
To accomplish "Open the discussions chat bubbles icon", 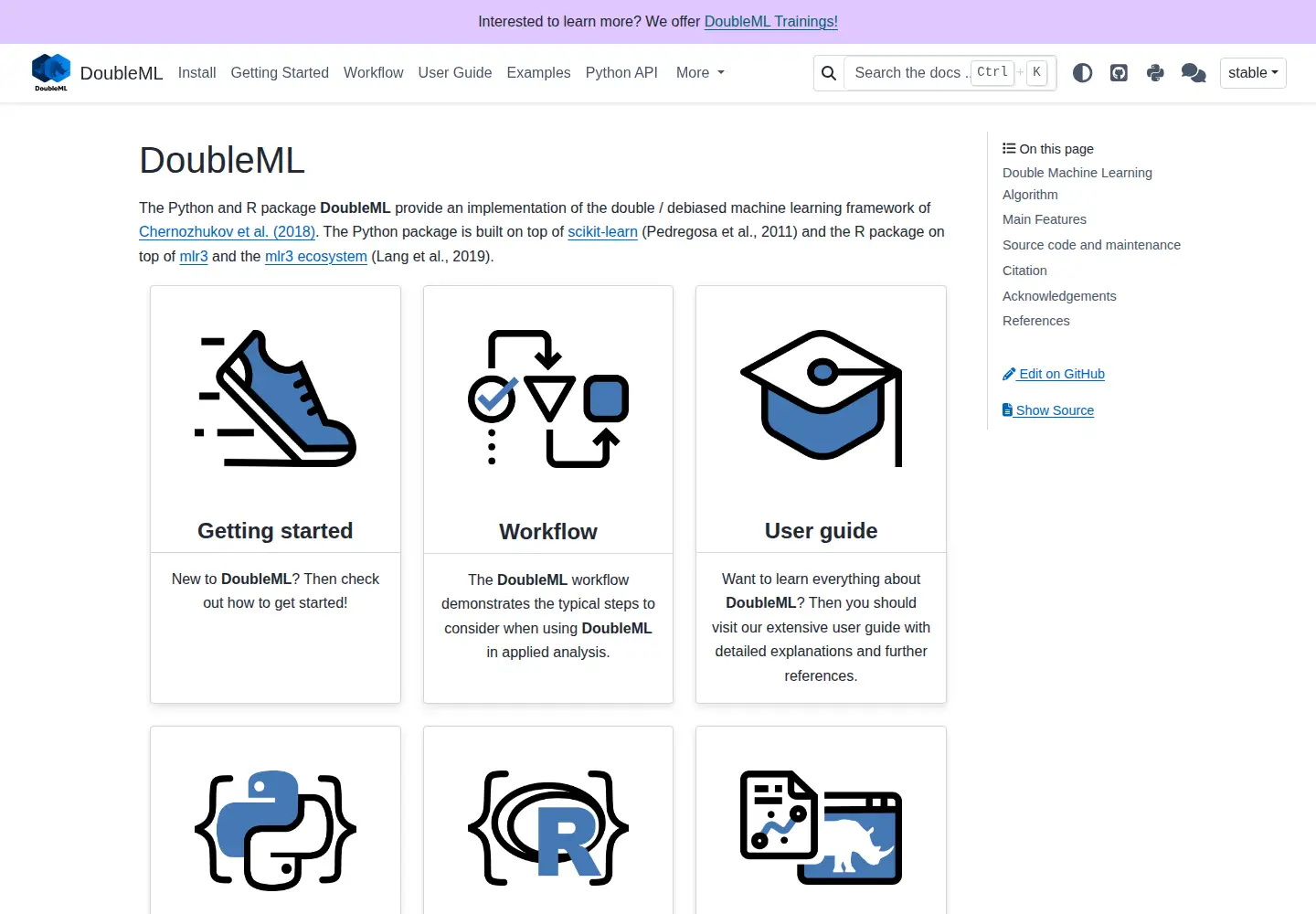I will click(1194, 73).
